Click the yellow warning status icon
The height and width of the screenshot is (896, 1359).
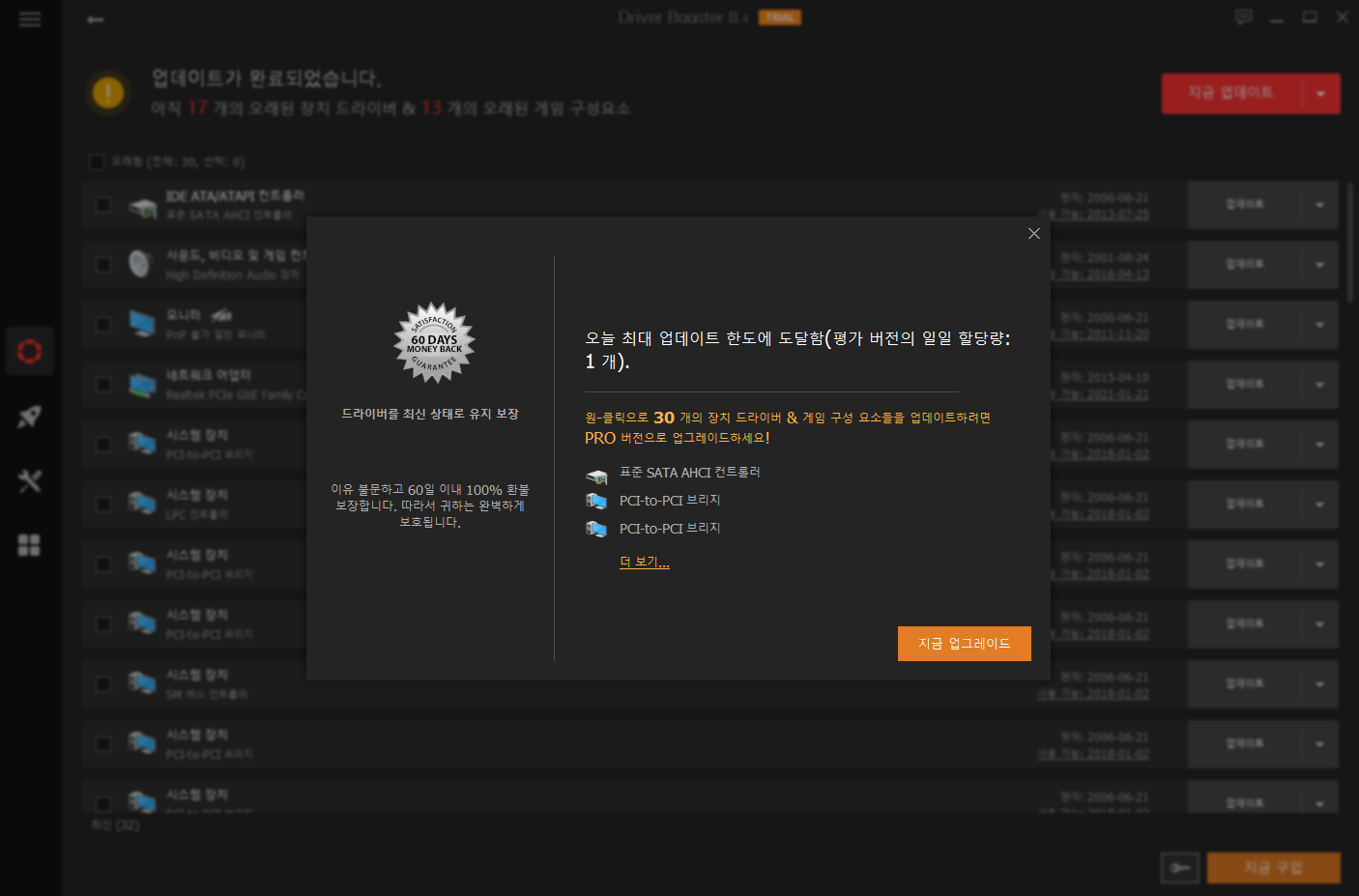[x=107, y=93]
